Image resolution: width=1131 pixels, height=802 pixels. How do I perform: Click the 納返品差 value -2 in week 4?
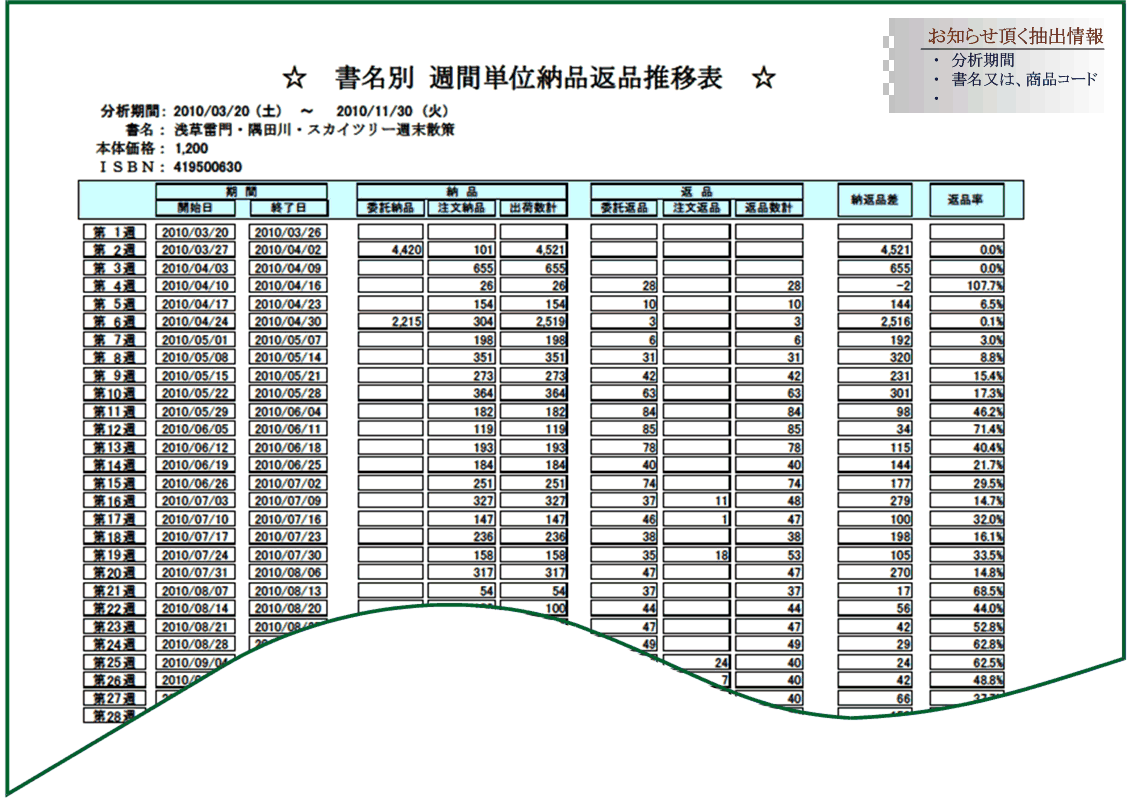click(x=874, y=286)
